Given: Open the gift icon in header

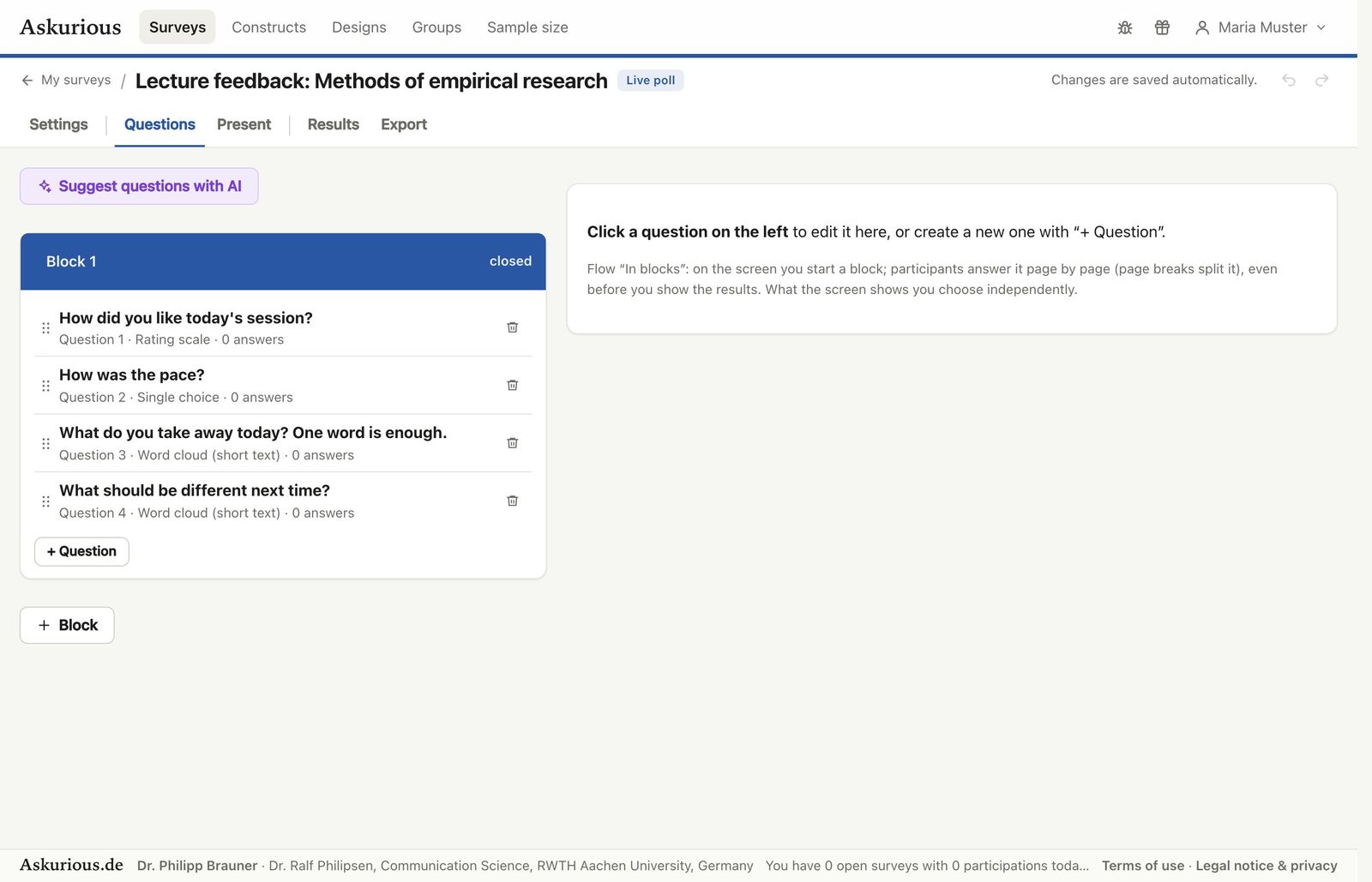Looking at the screenshot, I should (x=1162, y=27).
